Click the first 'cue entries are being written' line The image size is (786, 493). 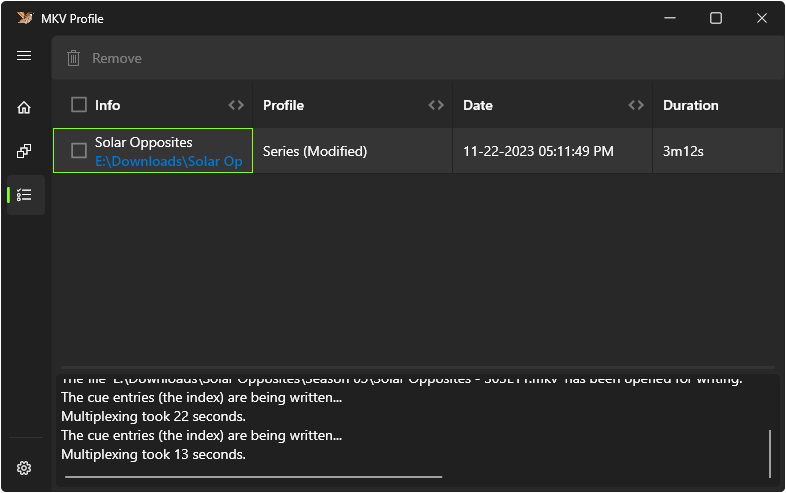[202, 398]
